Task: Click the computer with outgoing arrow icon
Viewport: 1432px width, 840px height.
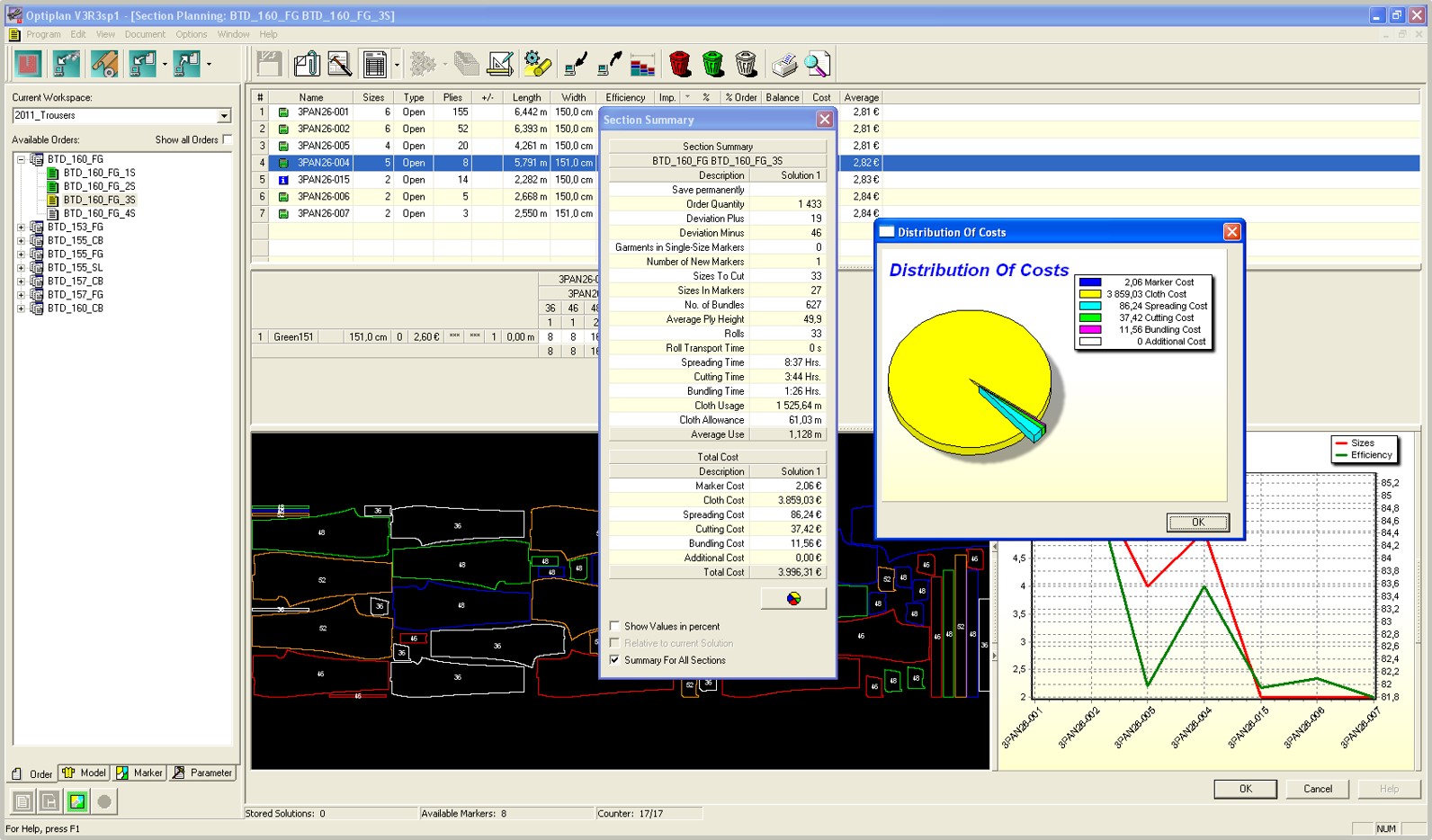Action: pyautogui.click(x=609, y=64)
